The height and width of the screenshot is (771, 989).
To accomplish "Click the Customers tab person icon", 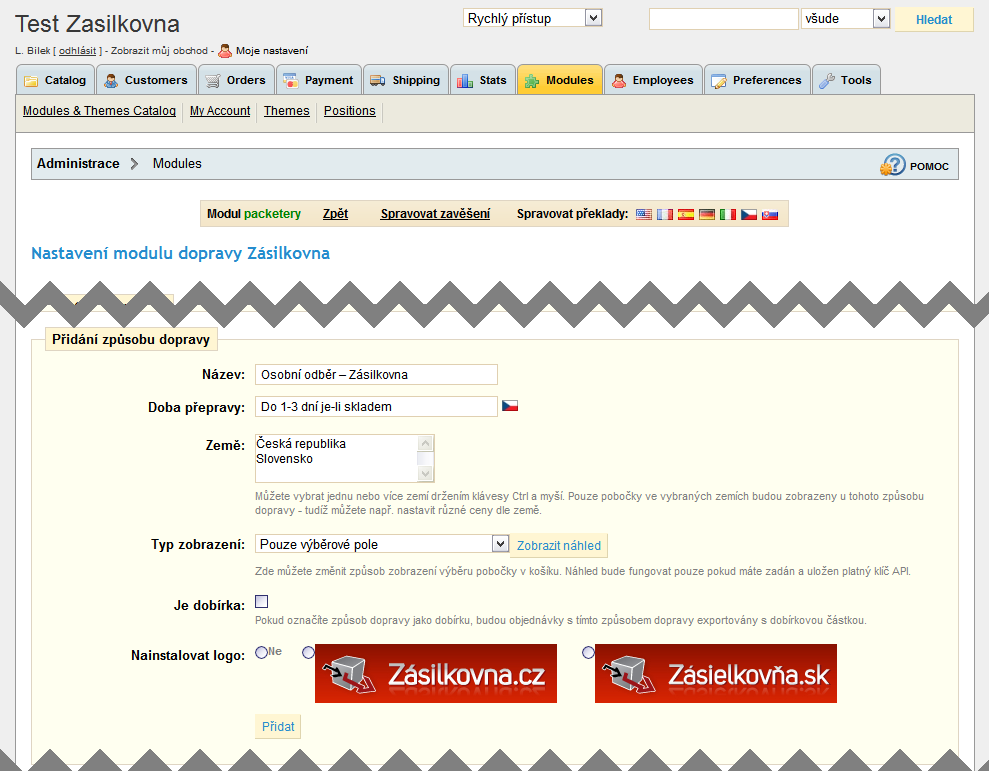I will [111, 81].
